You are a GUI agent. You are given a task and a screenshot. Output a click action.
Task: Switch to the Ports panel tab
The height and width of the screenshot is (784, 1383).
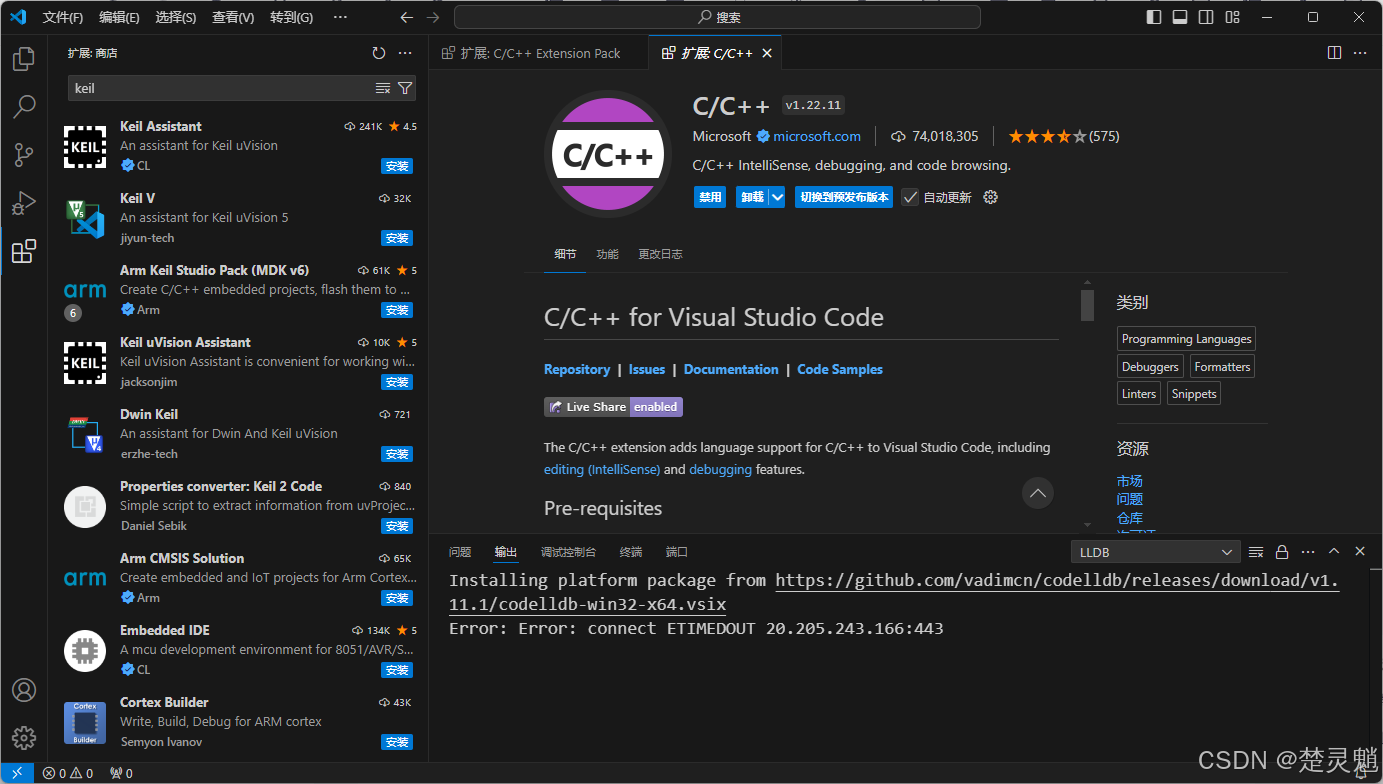click(x=677, y=552)
